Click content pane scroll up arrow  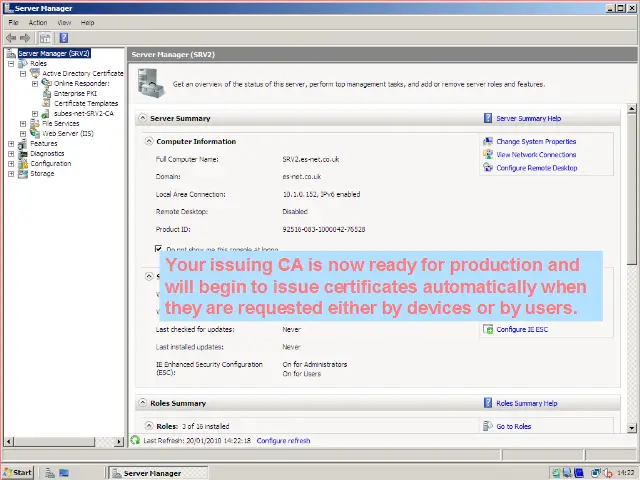tap(631, 109)
